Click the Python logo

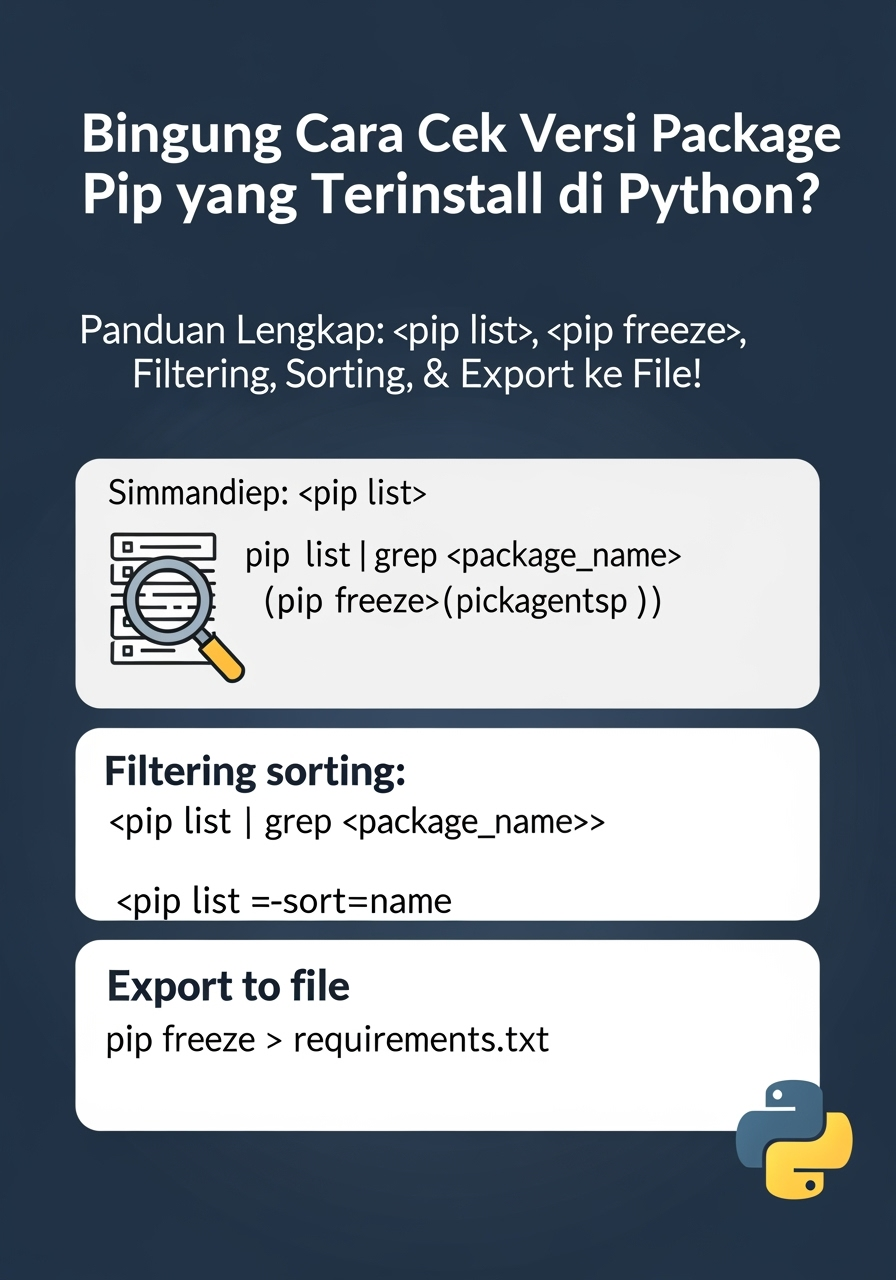coord(794,1138)
